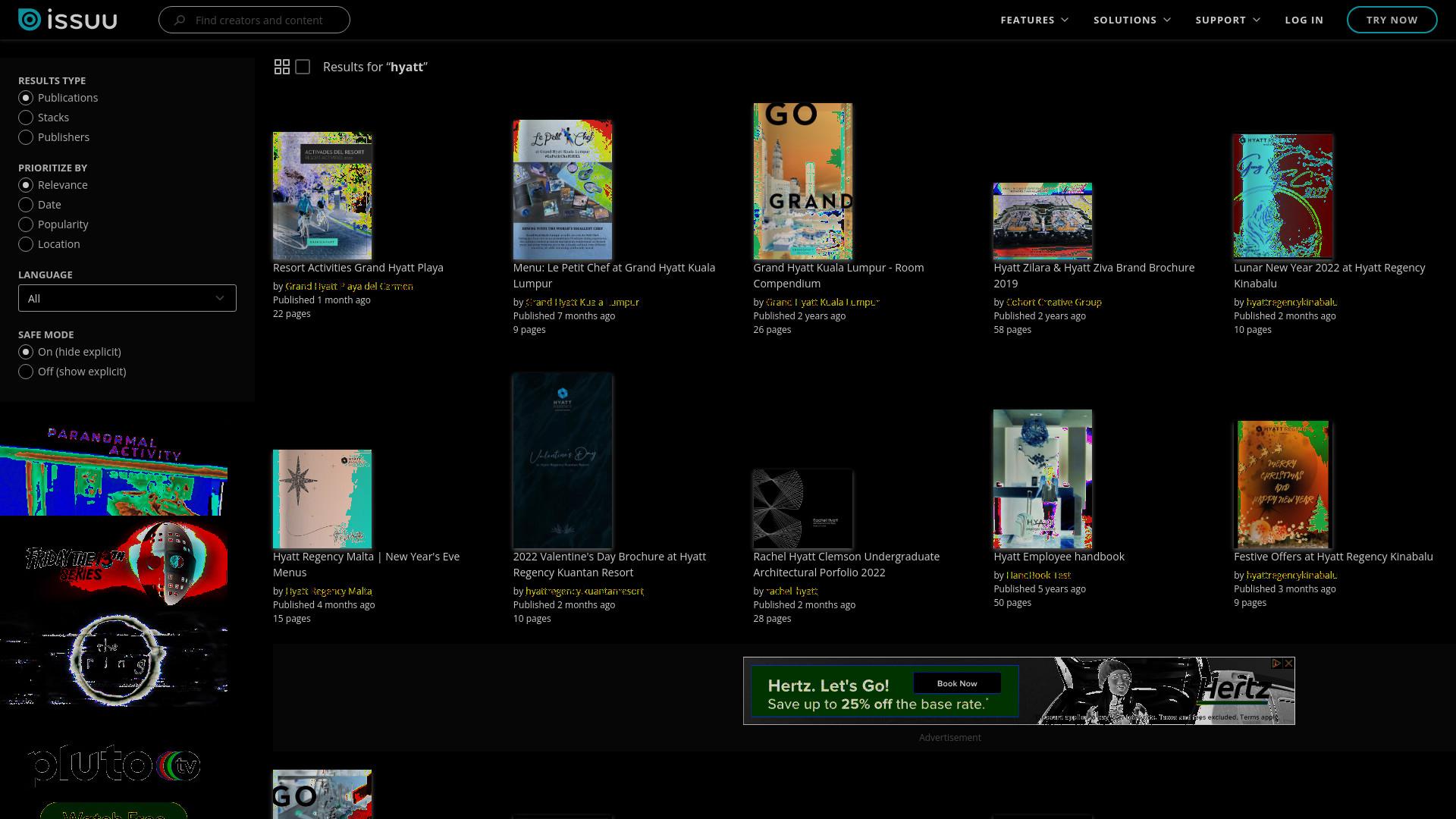The width and height of the screenshot is (1456, 819).
Task: Click Menu: Le Petit Chef title link
Action: (614, 275)
